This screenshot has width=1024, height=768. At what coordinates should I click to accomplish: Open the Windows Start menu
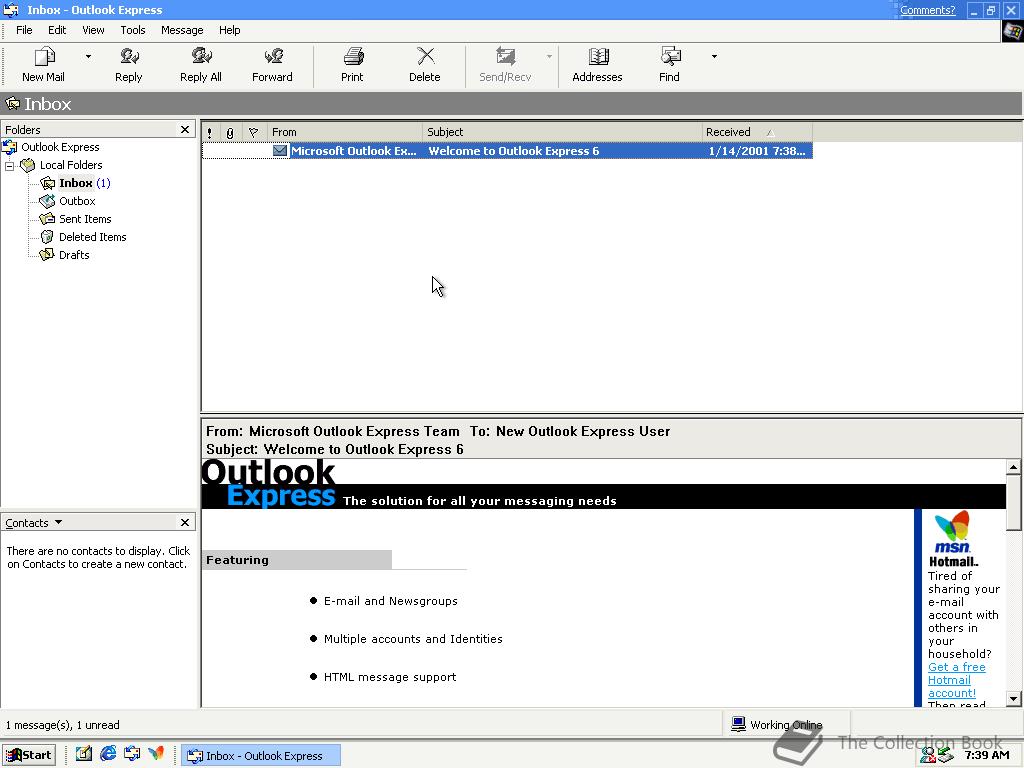click(x=29, y=755)
